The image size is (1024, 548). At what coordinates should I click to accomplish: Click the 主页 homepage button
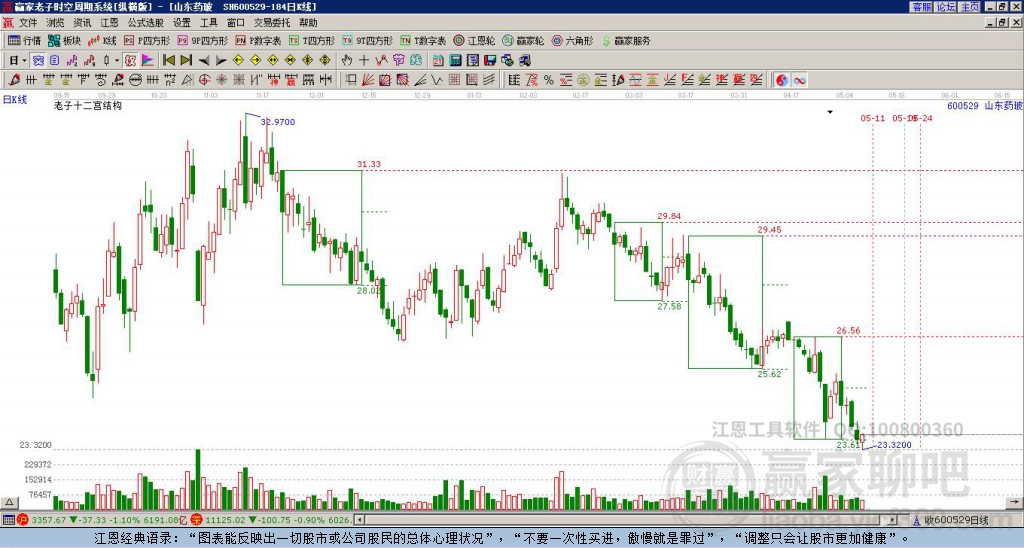point(970,7)
